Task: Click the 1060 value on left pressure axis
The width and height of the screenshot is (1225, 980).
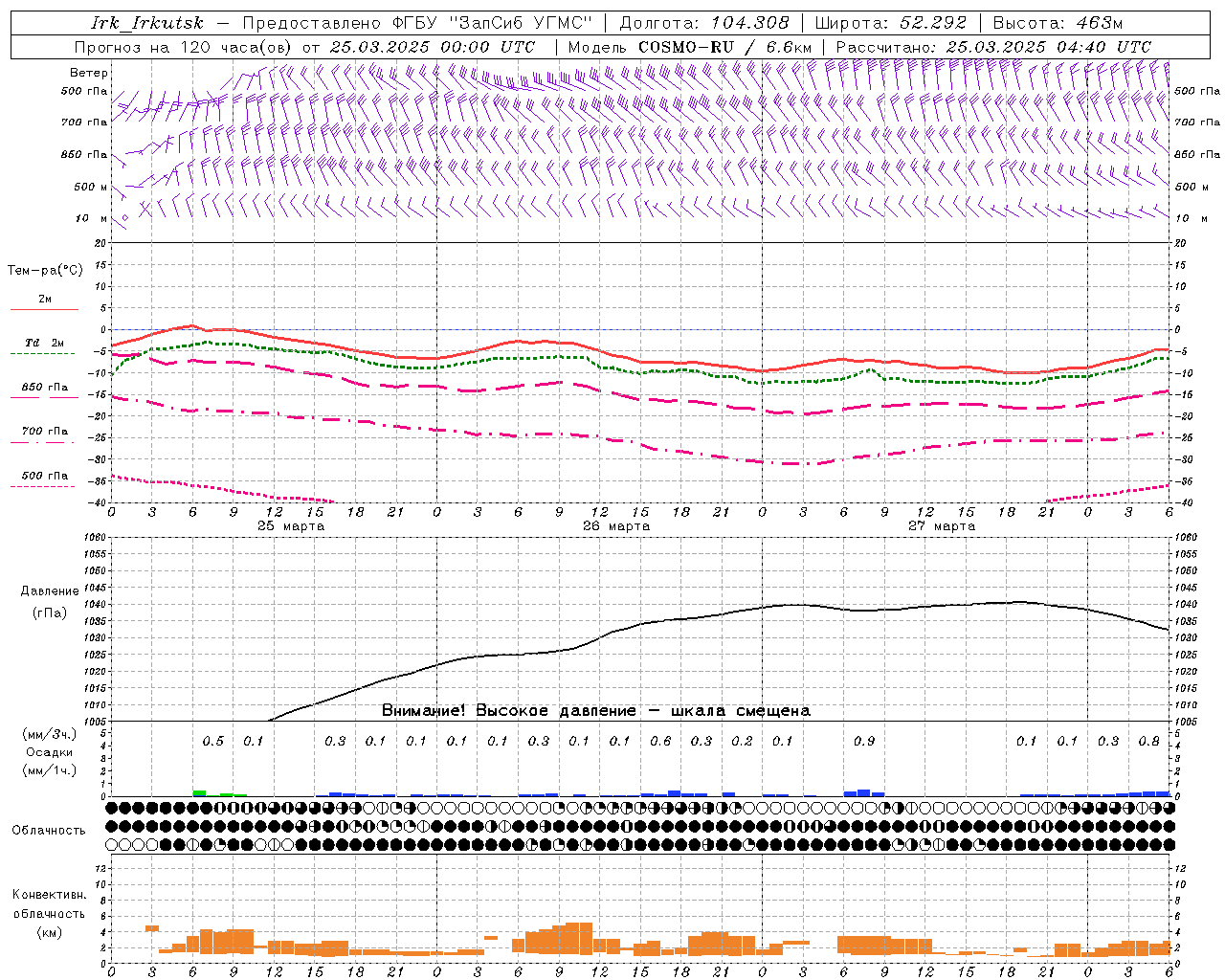Action: point(95,537)
